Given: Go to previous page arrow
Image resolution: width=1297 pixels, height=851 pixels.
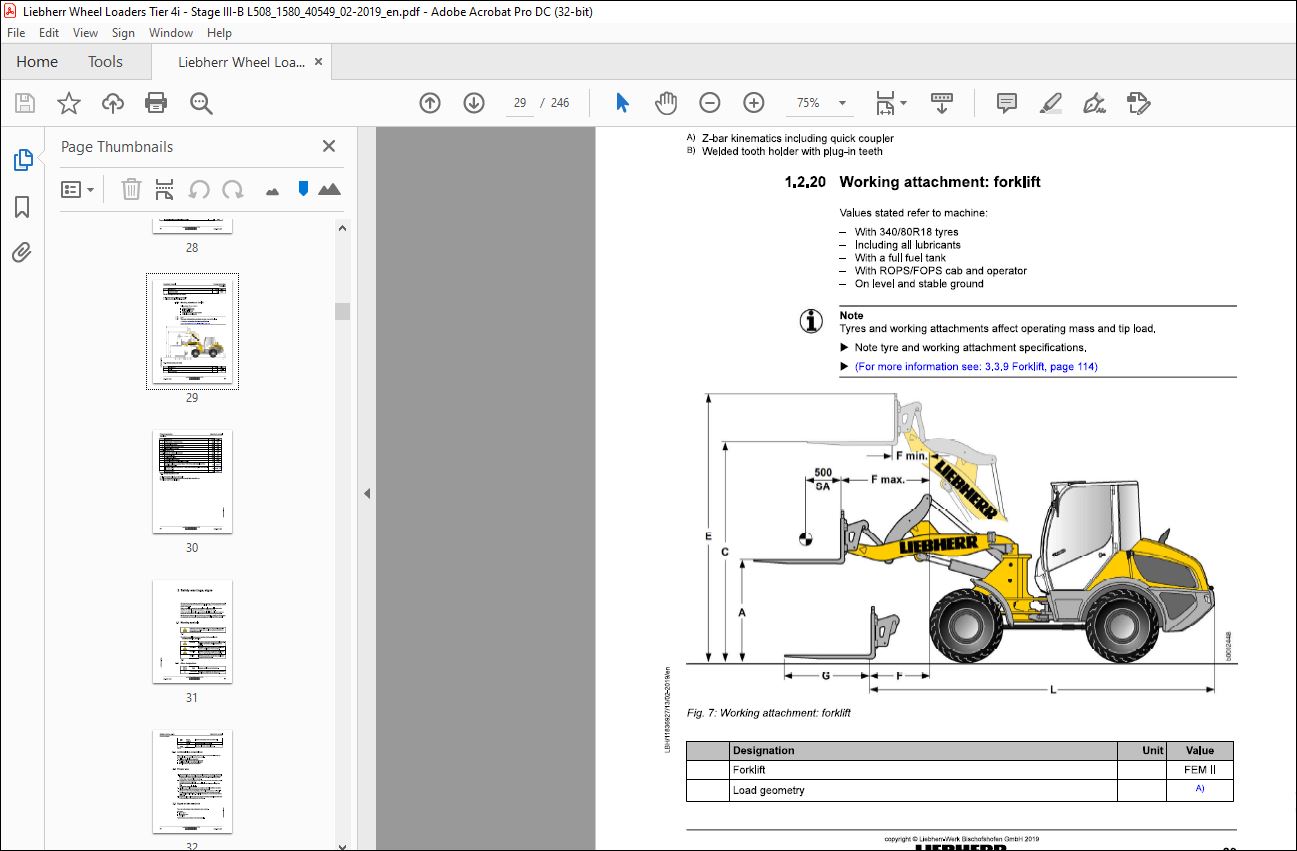Looking at the screenshot, I should click(x=430, y=103).
